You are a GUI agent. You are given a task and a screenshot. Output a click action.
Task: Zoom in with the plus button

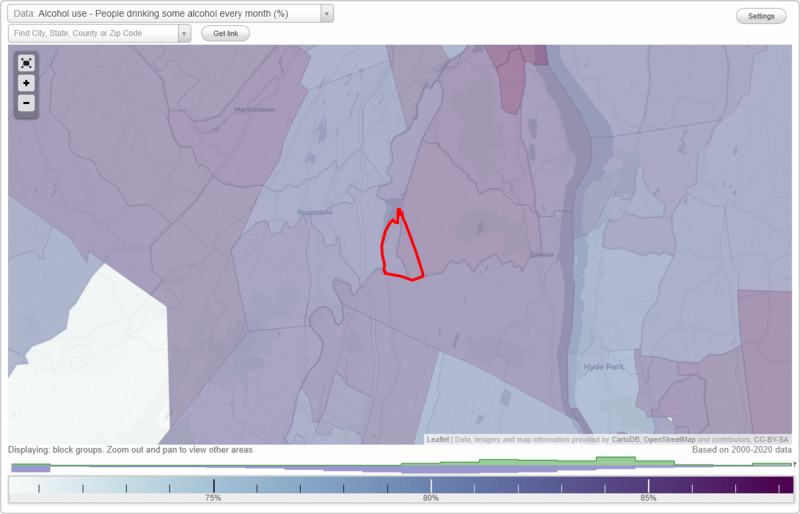tap(26, 83)
